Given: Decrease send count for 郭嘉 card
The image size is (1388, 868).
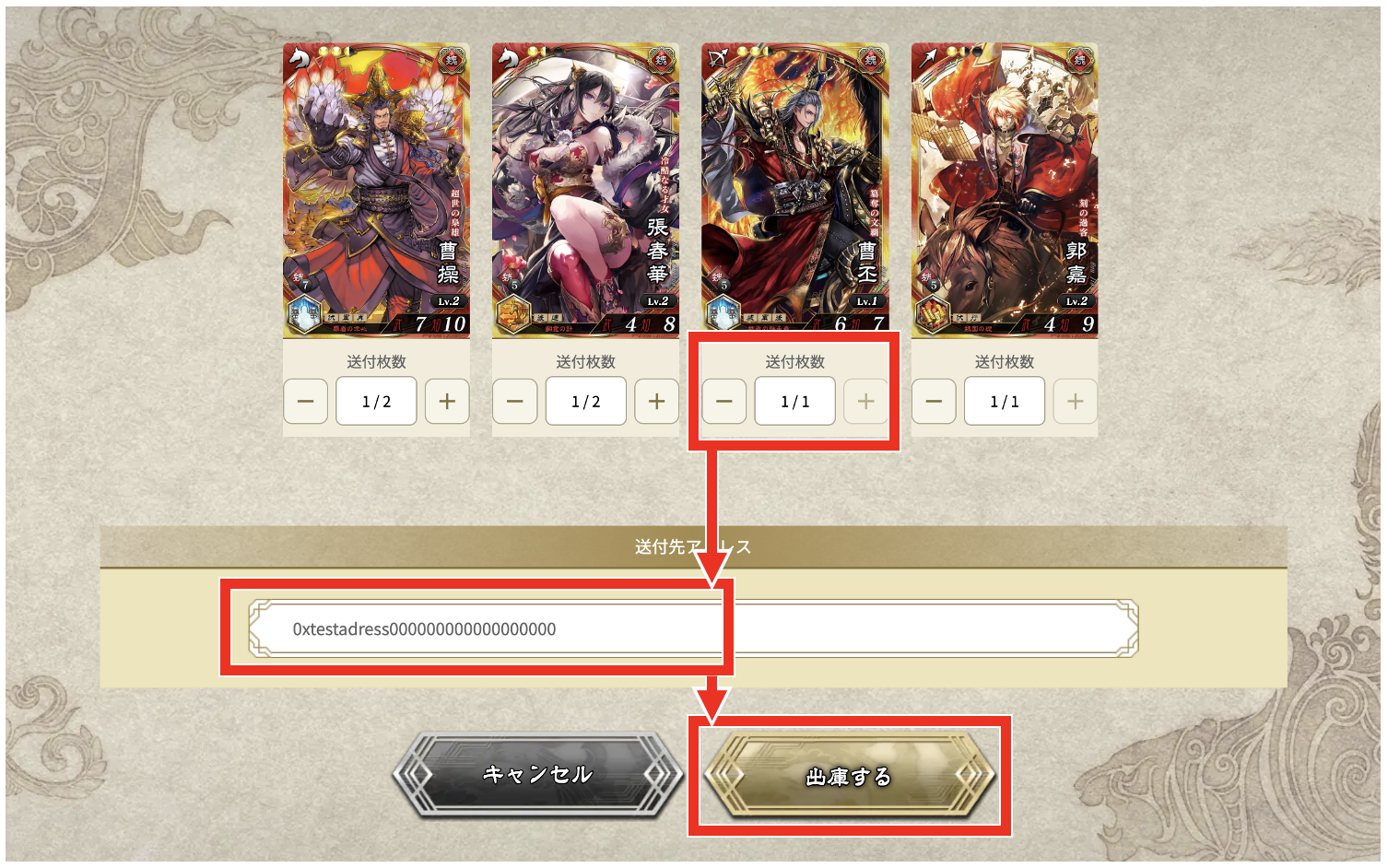Looking at the screenshot, I should [x=934, y=402].
